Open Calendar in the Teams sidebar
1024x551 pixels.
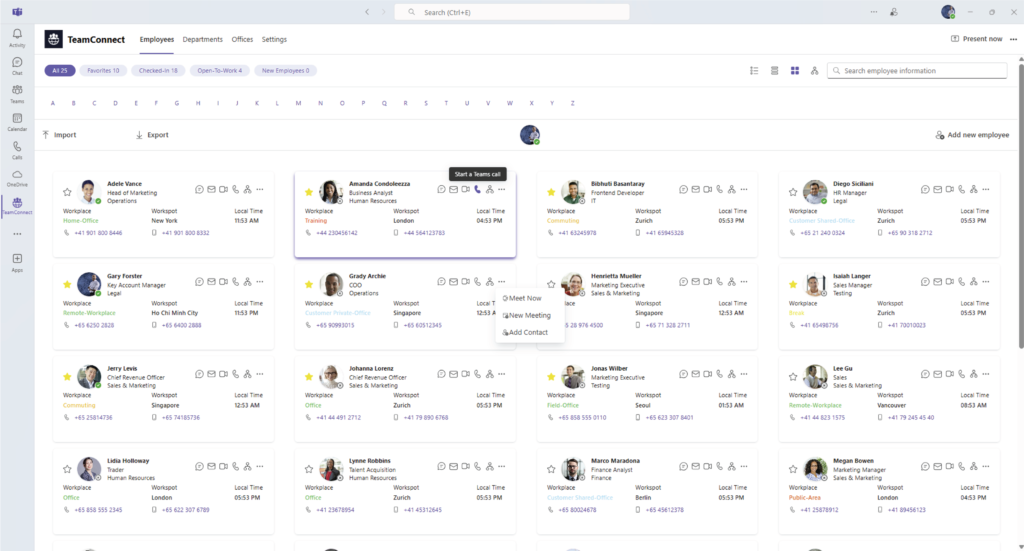click(17, 122)
